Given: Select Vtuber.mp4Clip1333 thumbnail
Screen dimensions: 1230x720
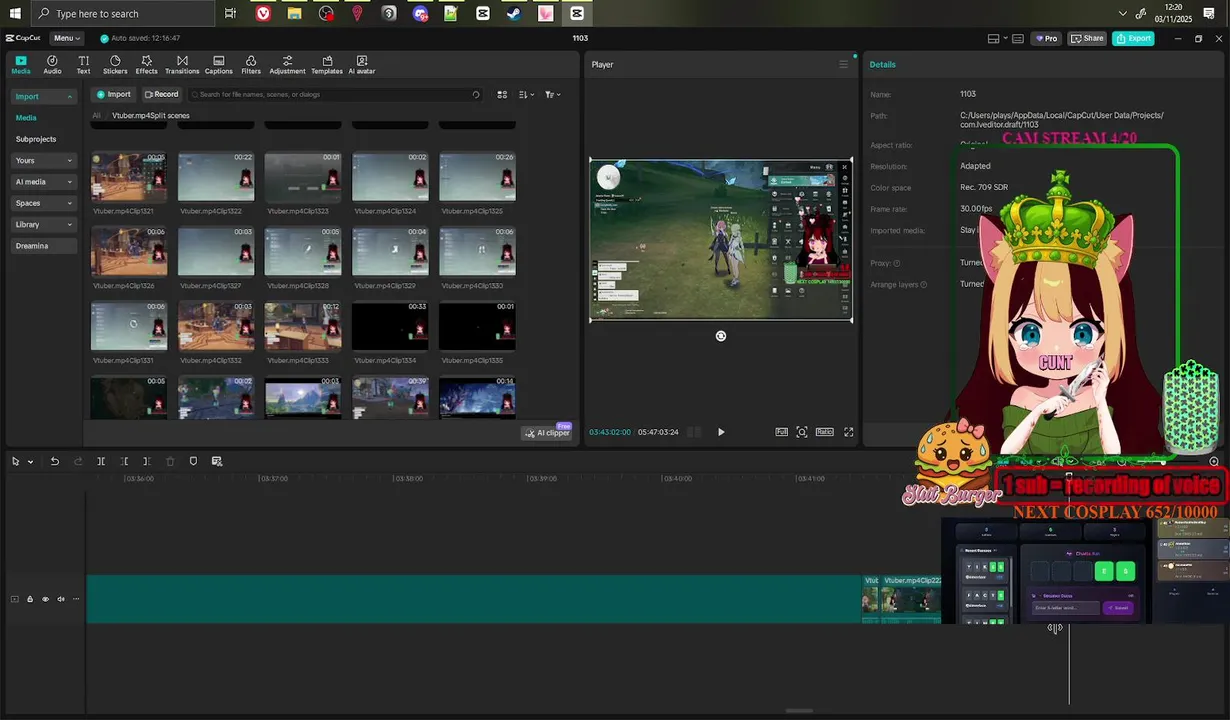Looking at the screenshot, I should pos(303,327).
